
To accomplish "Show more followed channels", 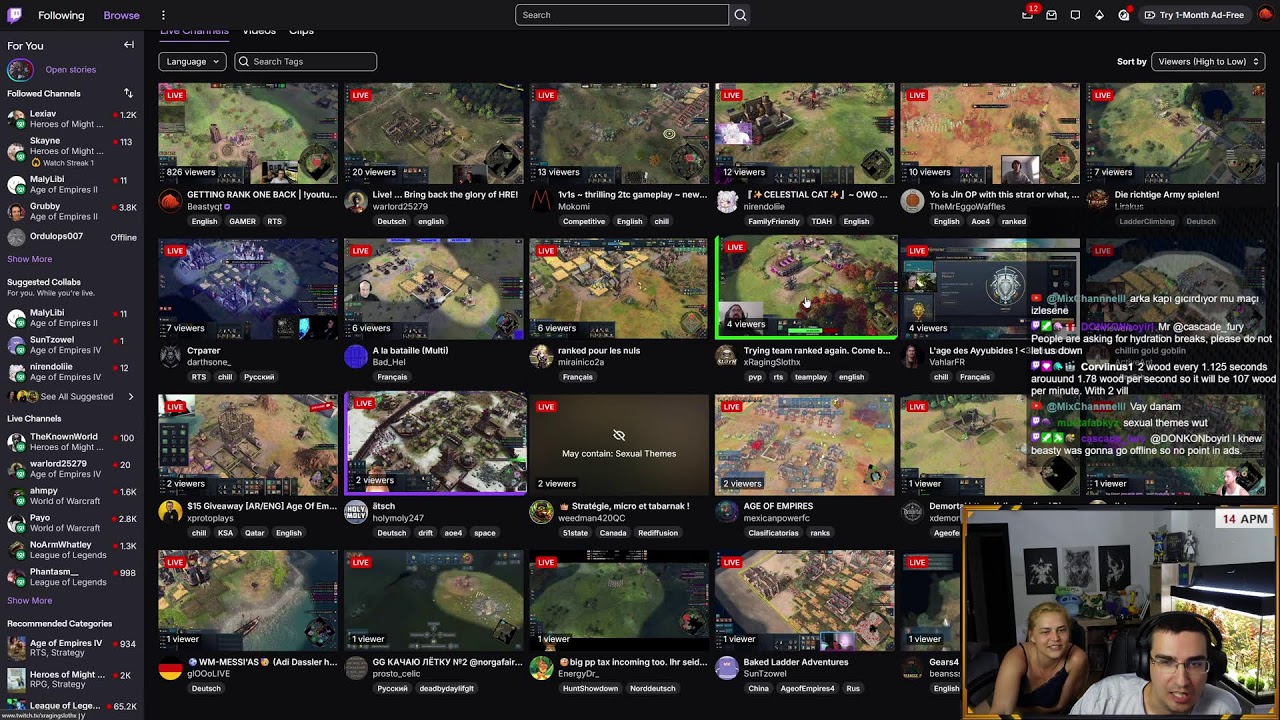I will point(29,259).
